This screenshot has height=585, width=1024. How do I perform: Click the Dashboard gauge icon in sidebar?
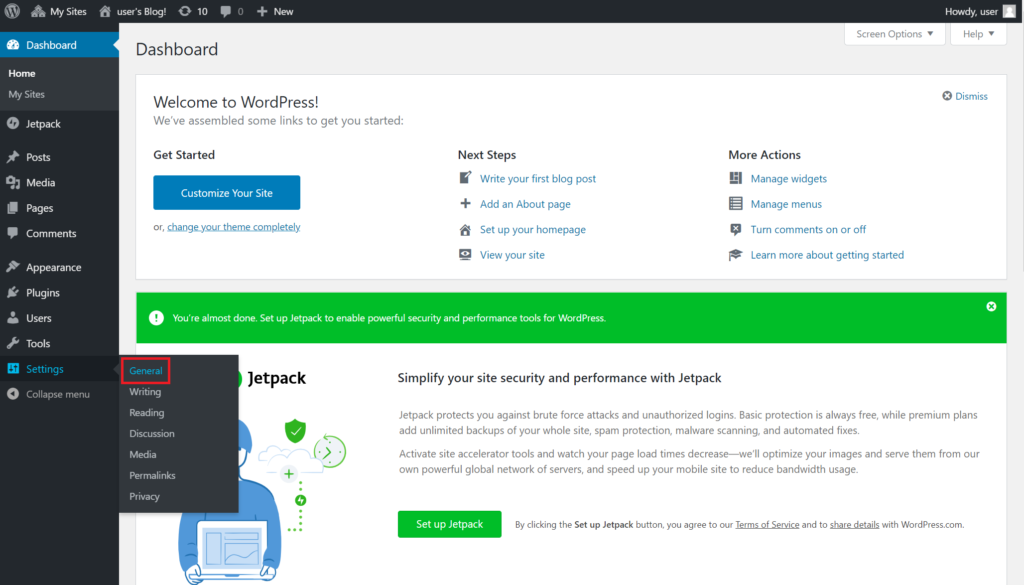click(x=13, y=44)
